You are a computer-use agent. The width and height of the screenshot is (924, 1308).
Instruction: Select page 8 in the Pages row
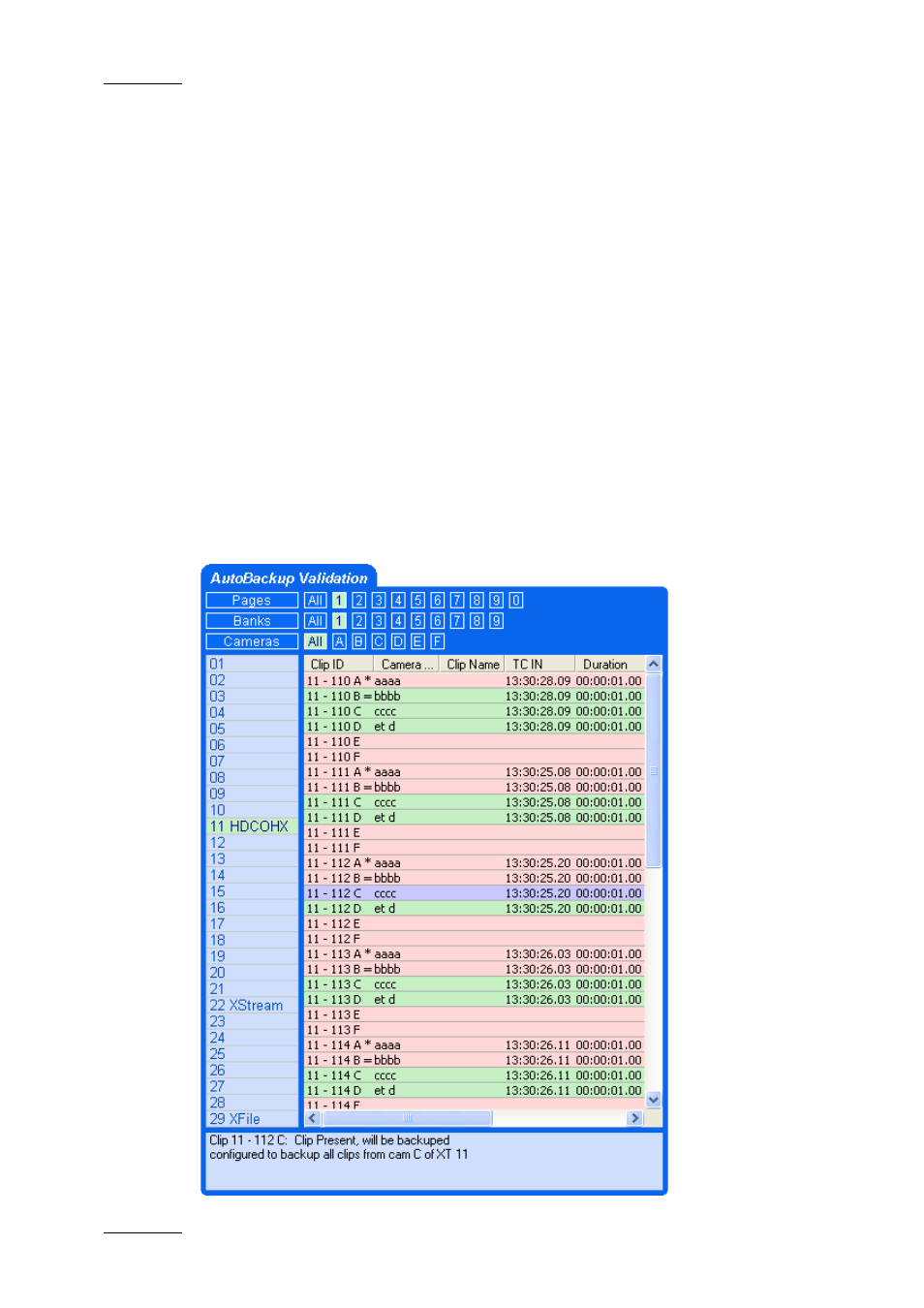pos(477,601)
